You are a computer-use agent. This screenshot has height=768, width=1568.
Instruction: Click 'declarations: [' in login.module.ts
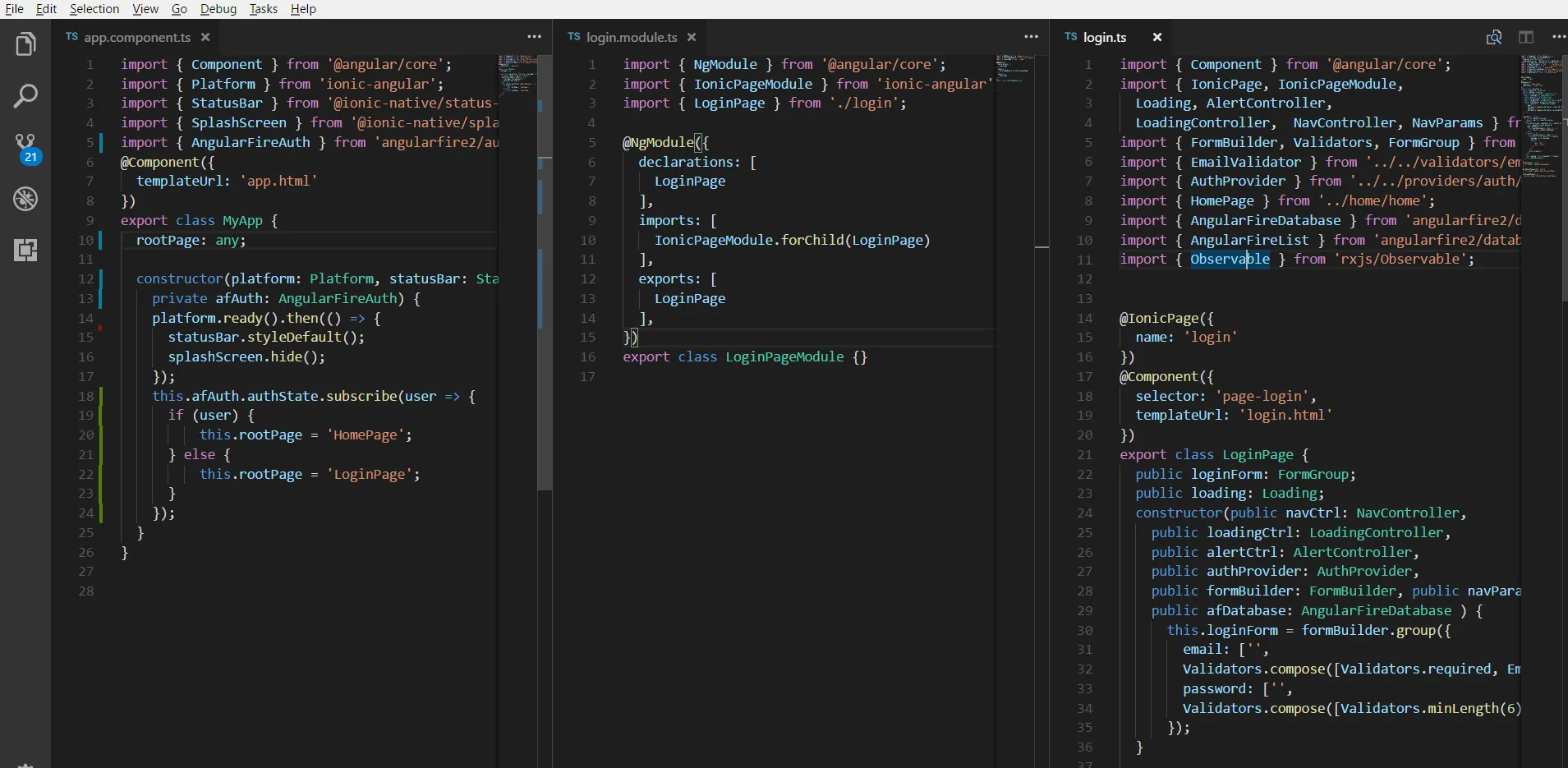pyautogui.click(x=697, y=163)
